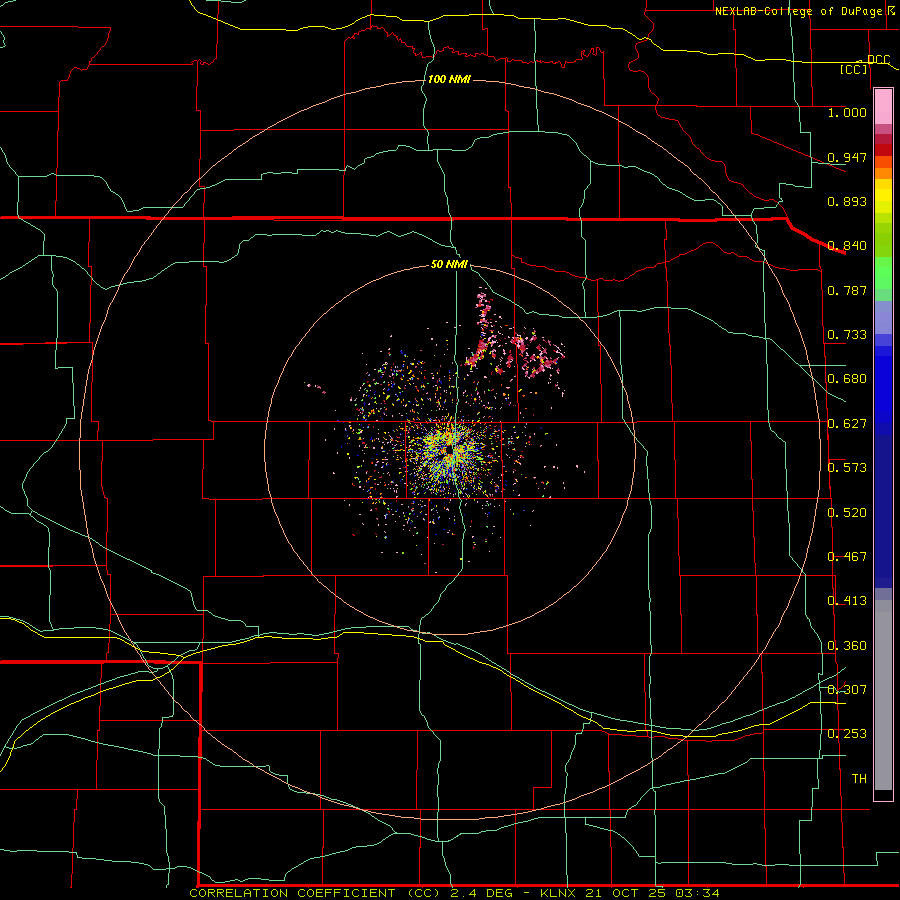Pick the gray swatch on the color bar
The height and width of the screenshot is (900, 900).
pyautogui.click(x=883, y=695)
